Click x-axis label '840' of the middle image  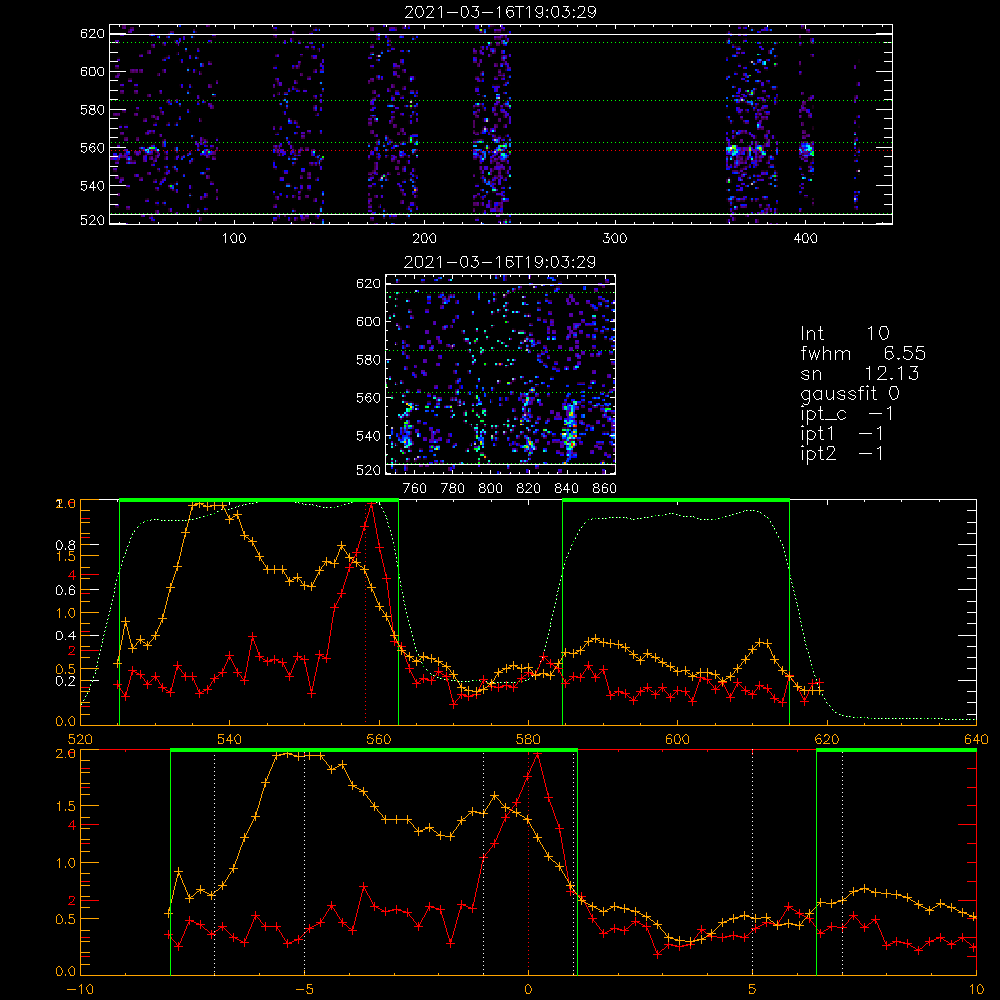566,489
